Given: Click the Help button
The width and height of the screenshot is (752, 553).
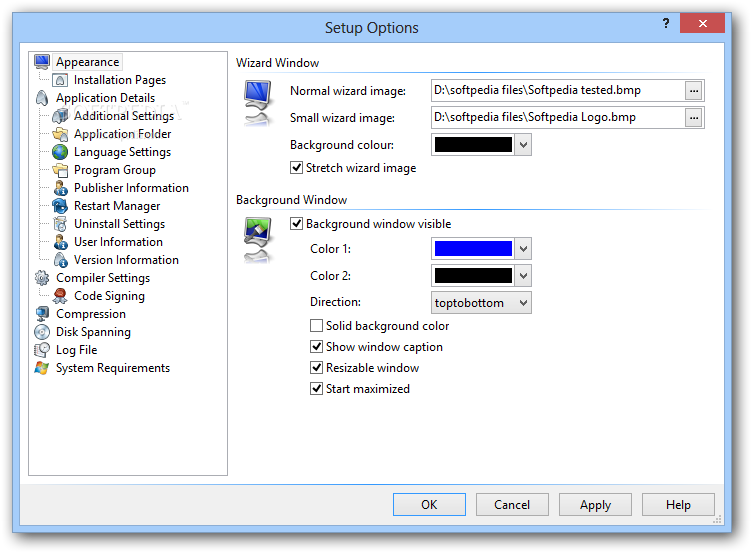Looking at the screenshot, I should point(678,505).
